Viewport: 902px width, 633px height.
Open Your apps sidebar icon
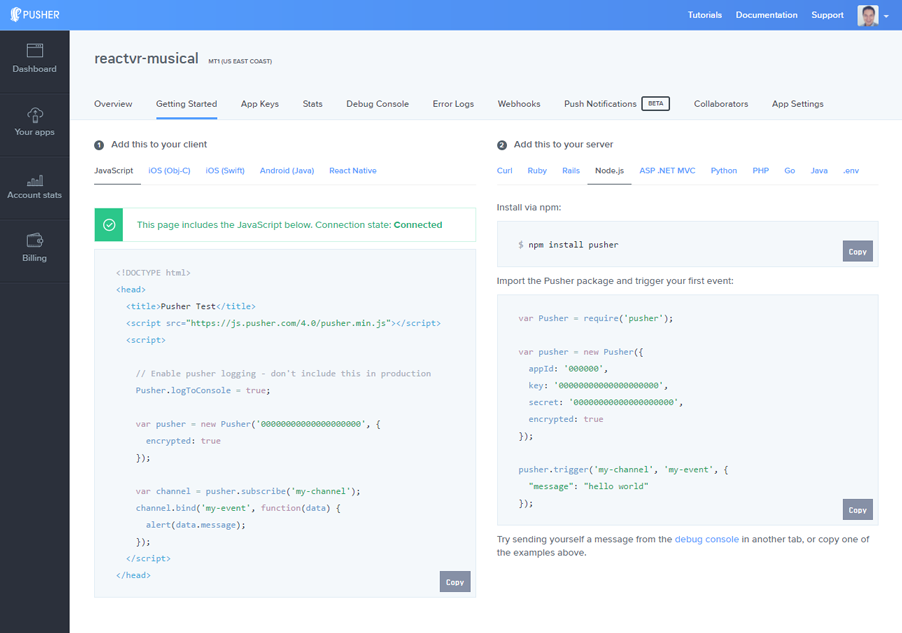point(35,115)
